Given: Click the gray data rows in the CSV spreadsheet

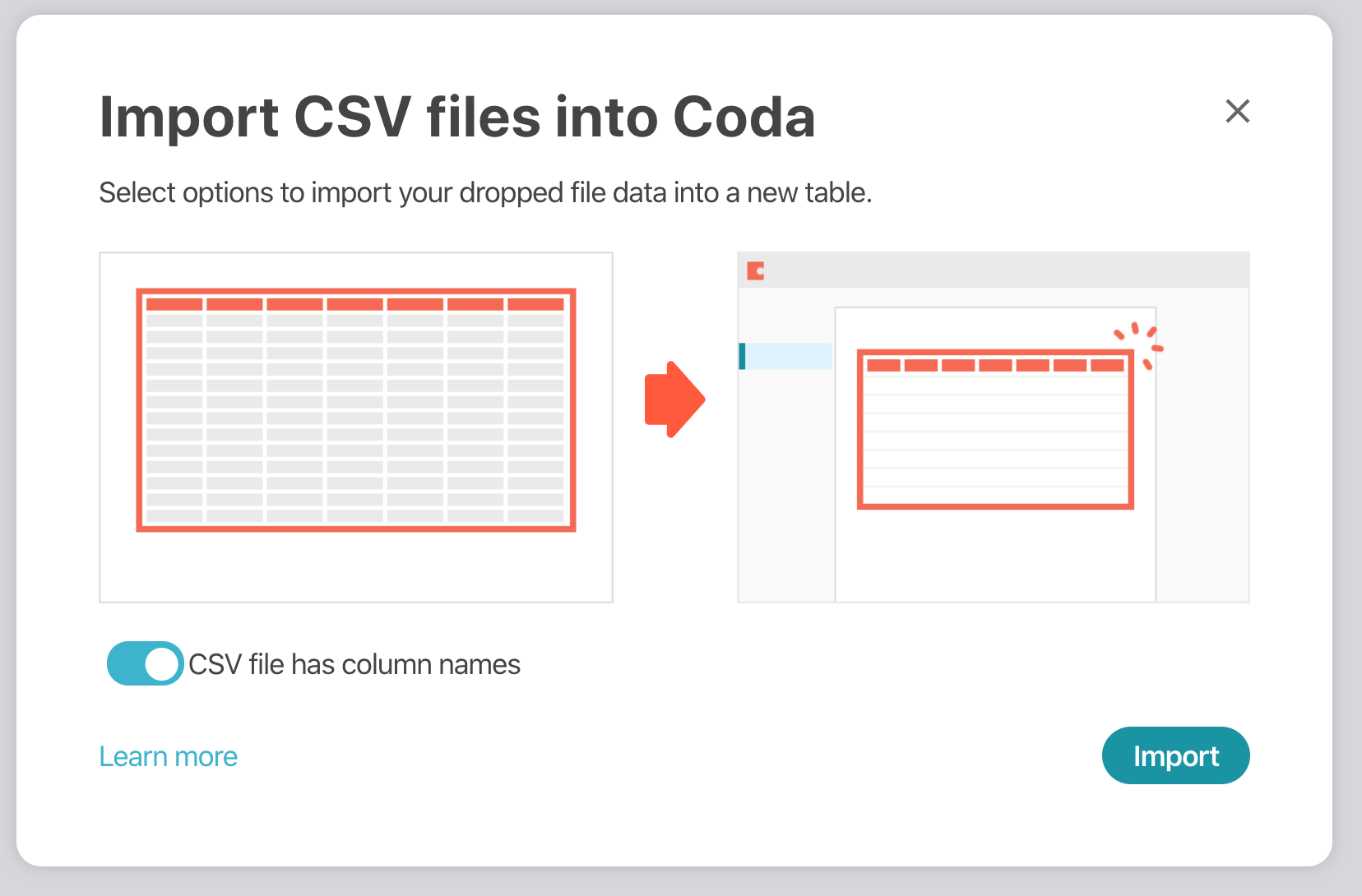Looking at the screenshot, I should [355, 418].
